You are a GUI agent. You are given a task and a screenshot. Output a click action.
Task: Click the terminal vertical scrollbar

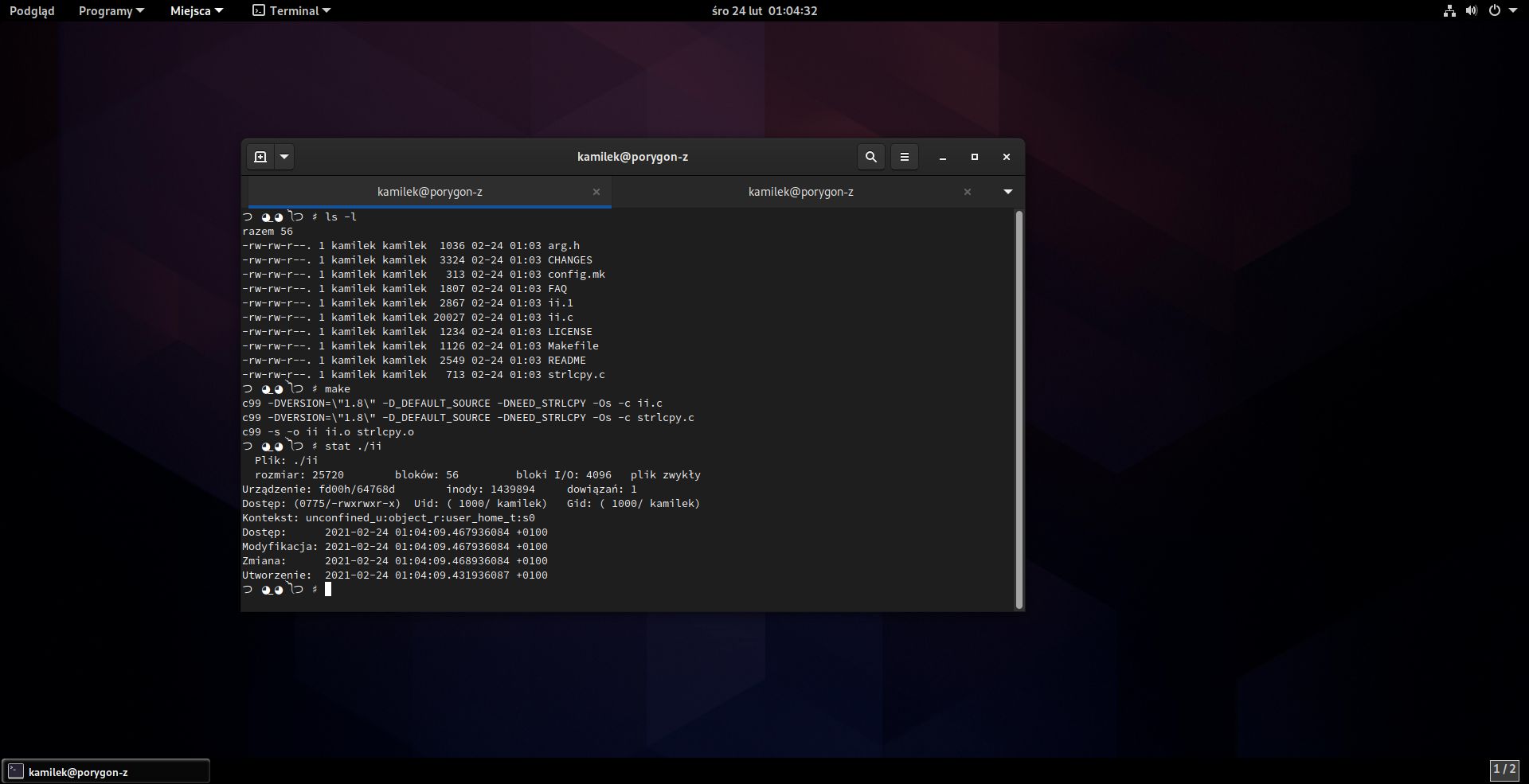click(1019, 409)
